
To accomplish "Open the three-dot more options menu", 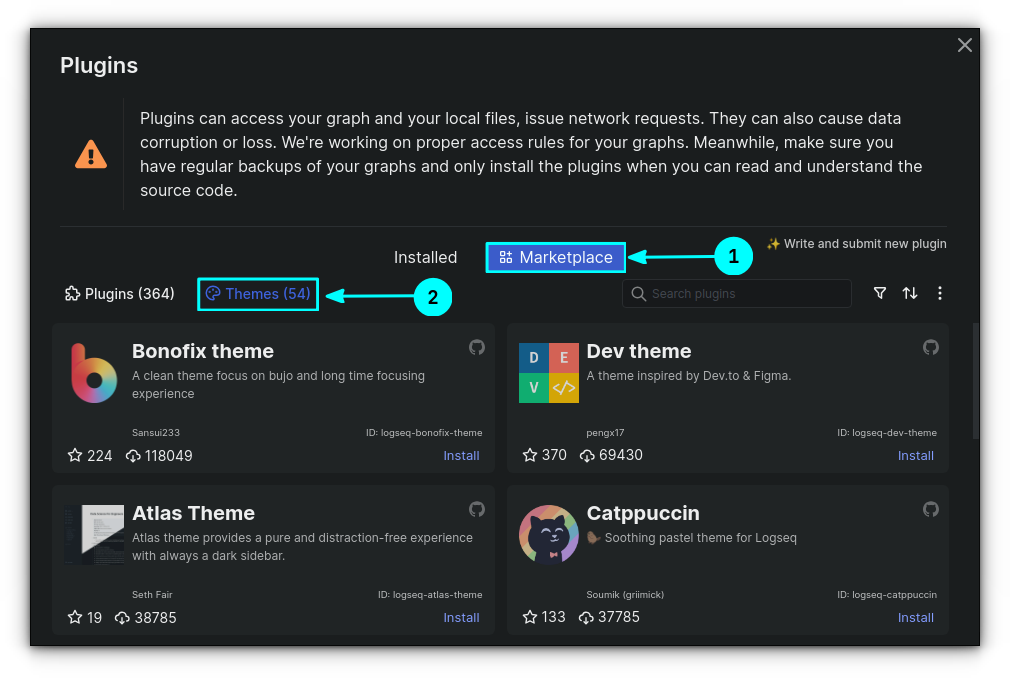I will 940,293.
